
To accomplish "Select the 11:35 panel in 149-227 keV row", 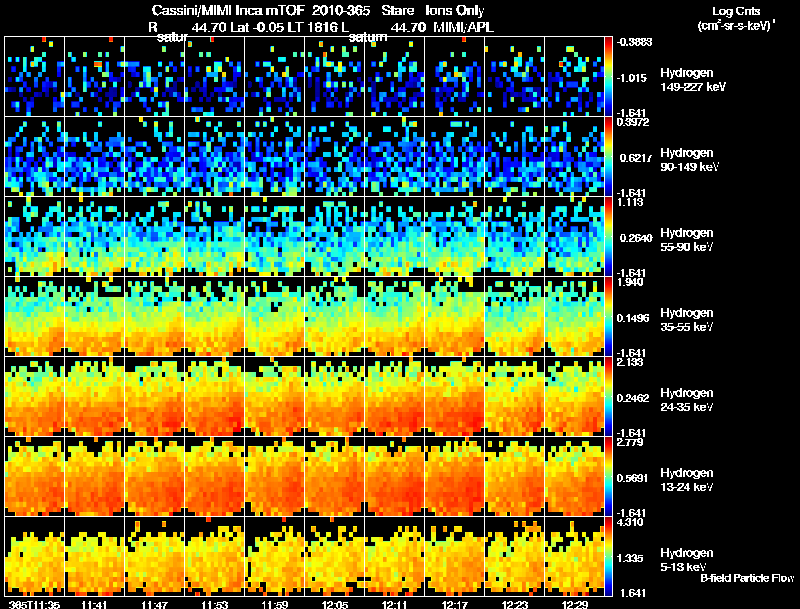I will pyautogui.click(x=35, y=77).
